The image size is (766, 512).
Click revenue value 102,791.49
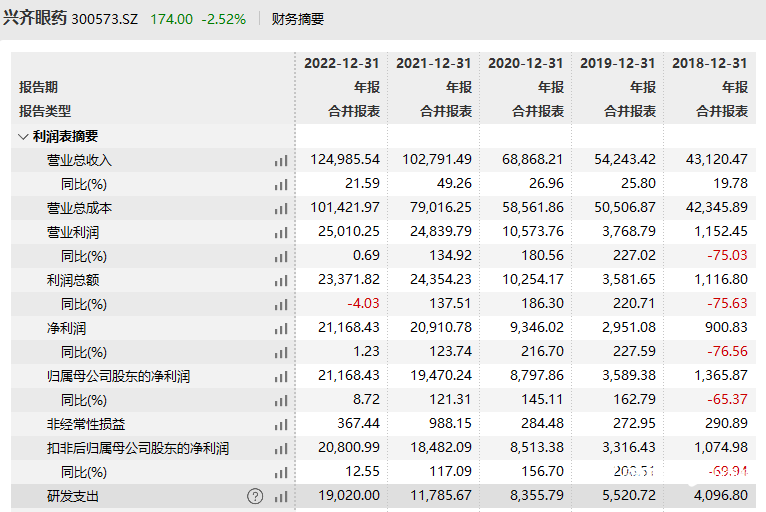pos(437,159)
